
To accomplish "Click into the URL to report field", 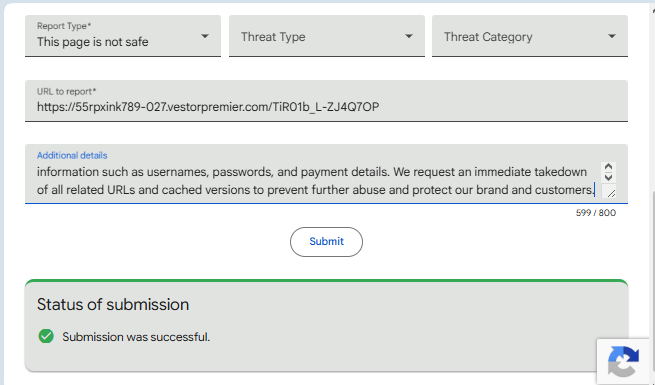I will [326, 101].
